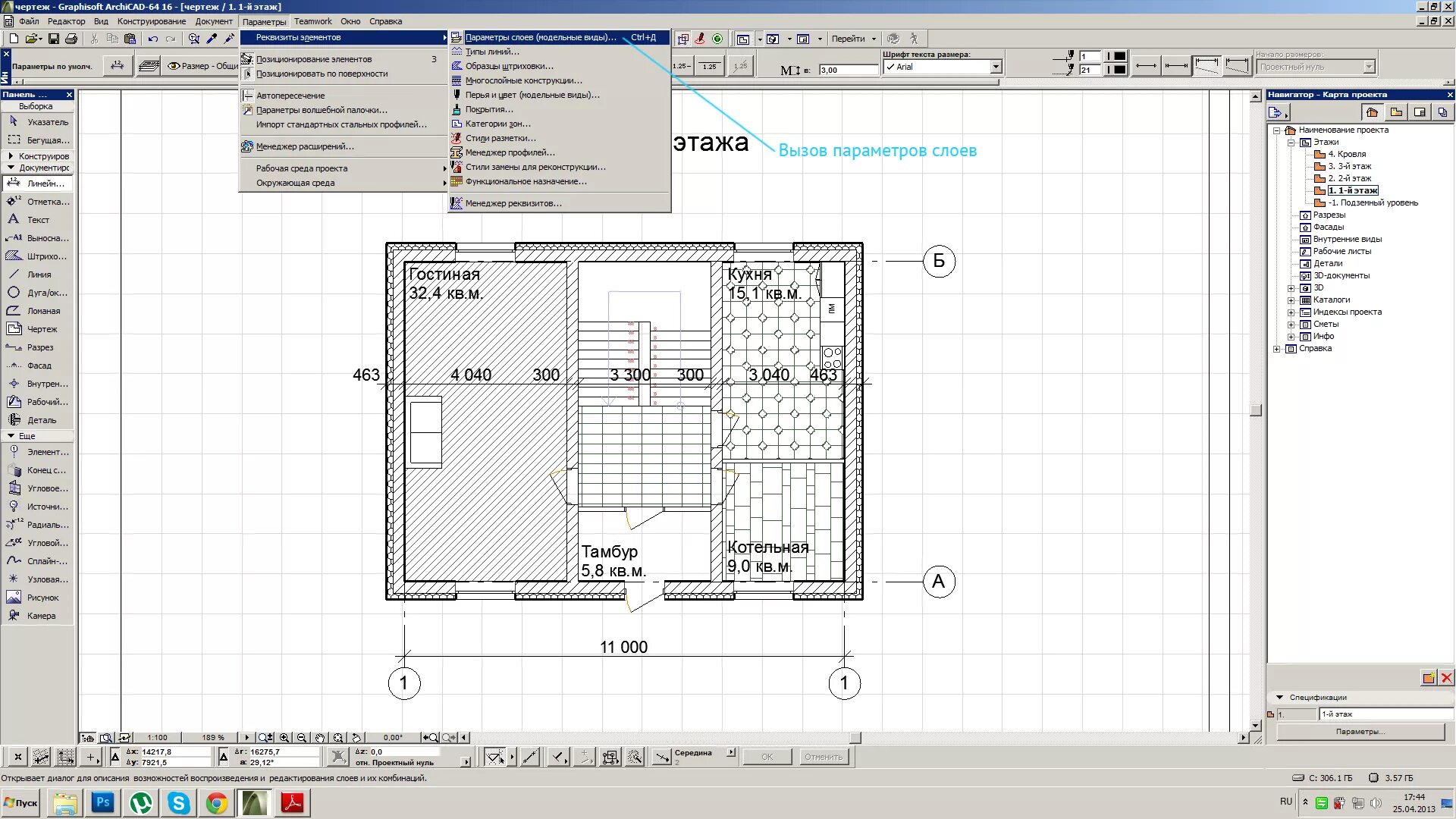Screen dimensions: 1456x819
Task: Collapse the Спецификации section
Action: 1280,698
